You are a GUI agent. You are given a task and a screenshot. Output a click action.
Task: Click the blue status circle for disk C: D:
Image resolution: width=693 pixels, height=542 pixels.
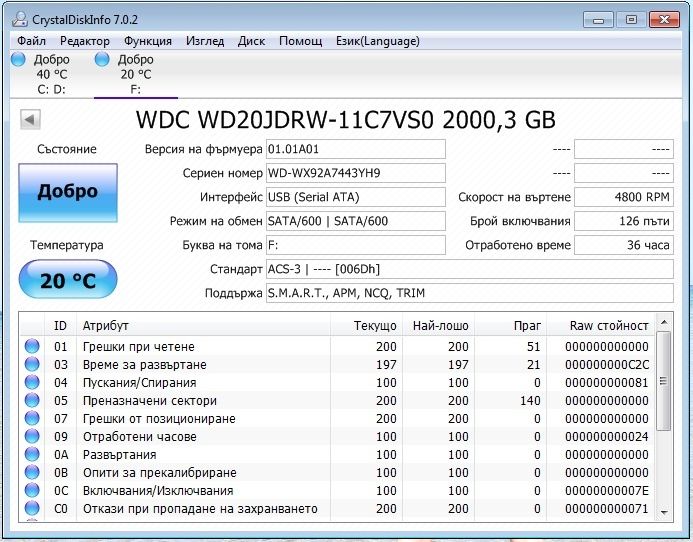18,59
